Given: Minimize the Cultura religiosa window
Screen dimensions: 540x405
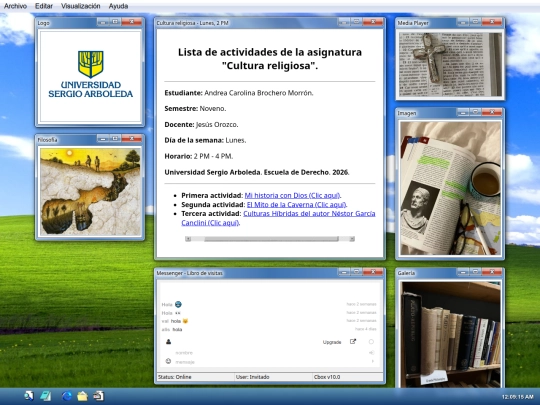Looking at the screenshot, I should pyautogui.click(x=344, y=22).
